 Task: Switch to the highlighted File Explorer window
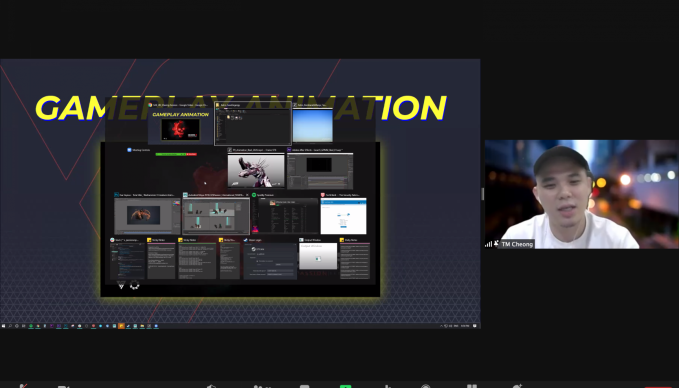click(x=253, y=124)
